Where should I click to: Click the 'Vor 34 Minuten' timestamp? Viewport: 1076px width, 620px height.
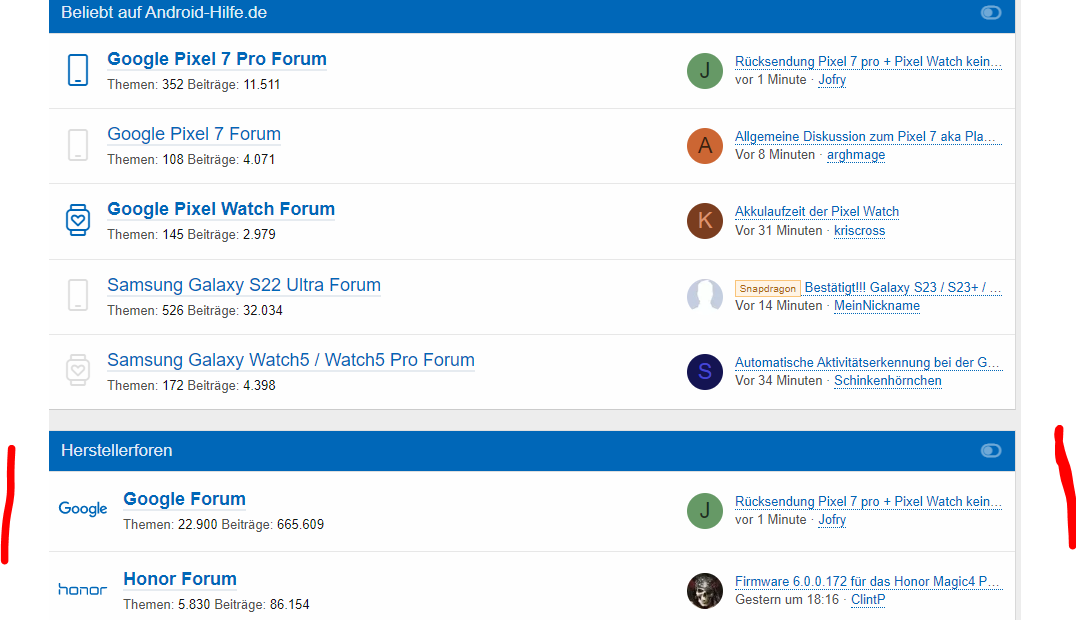pyautogui.click(x=778, y=380)
